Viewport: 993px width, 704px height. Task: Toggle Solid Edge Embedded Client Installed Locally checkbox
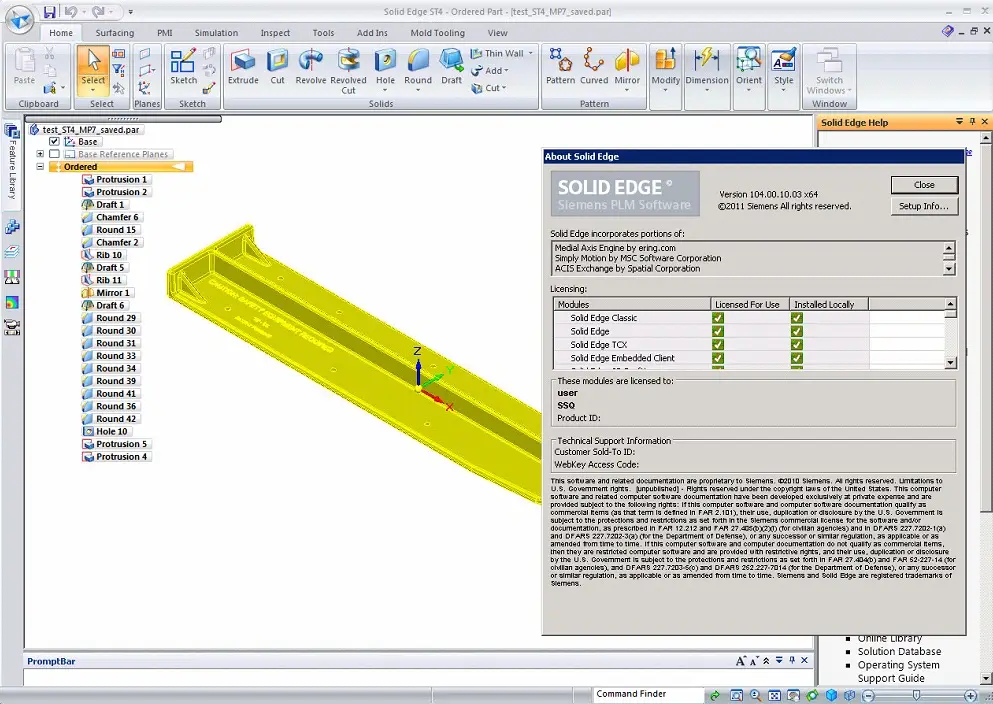(797, 358)
